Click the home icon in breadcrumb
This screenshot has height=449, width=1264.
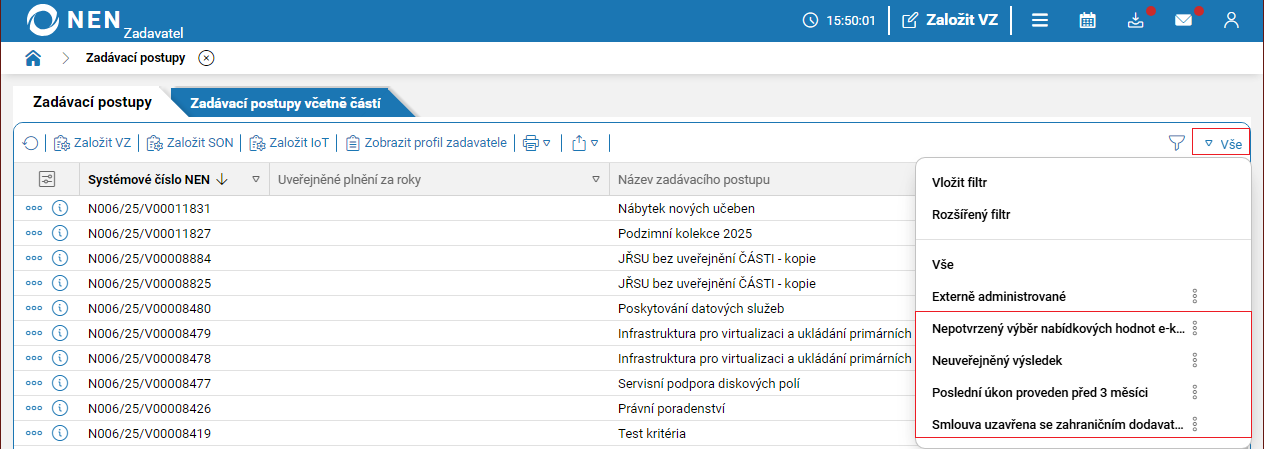(33, 58)
